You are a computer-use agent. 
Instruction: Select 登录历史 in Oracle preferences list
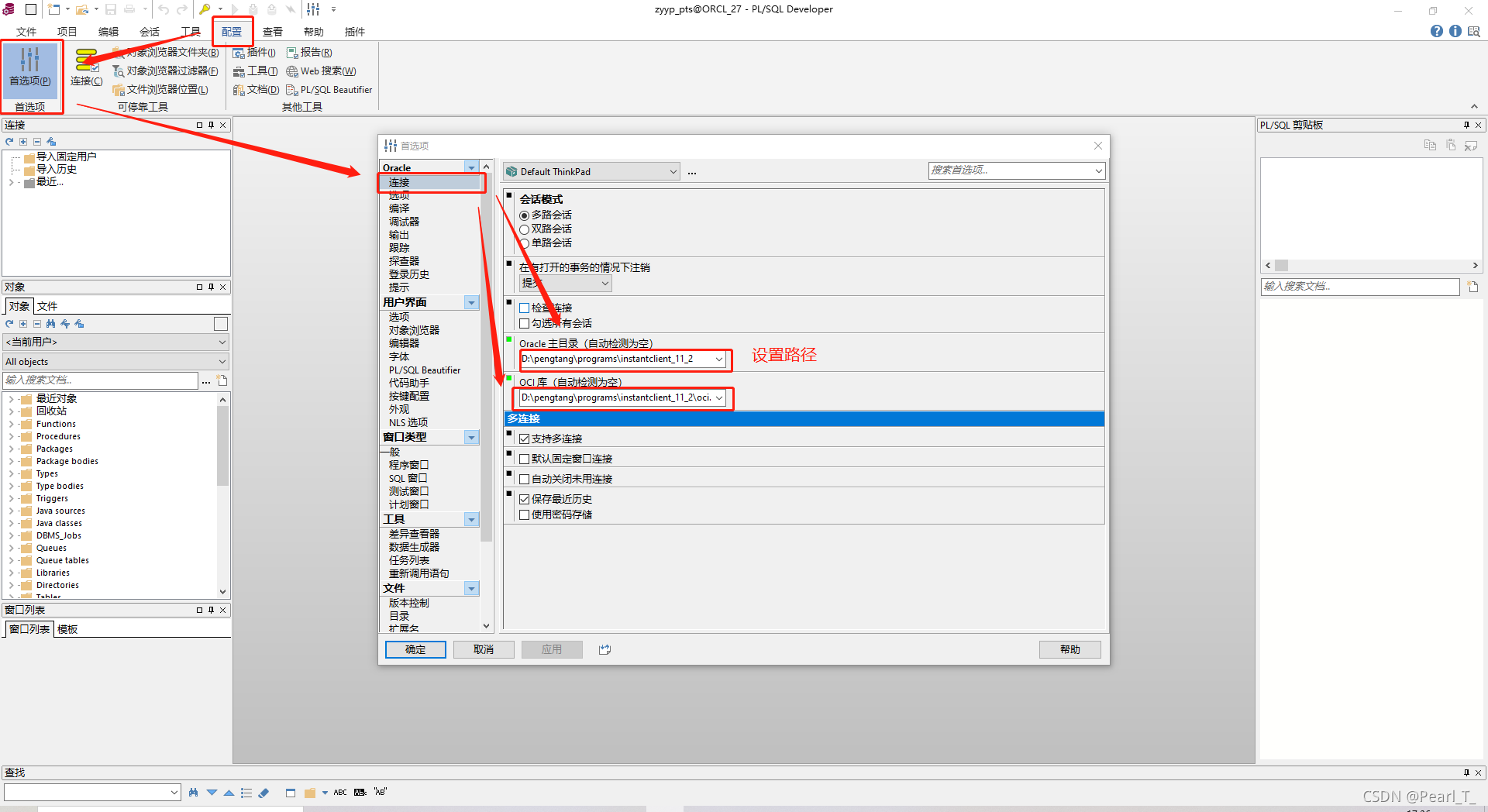pos(408,274)
